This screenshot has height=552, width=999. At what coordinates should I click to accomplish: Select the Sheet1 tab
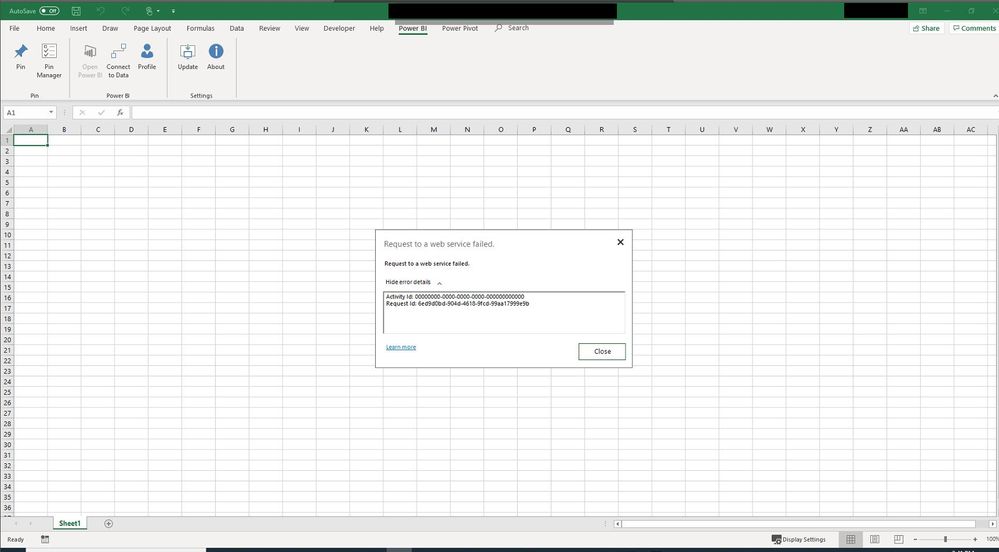click(x=69, y=523)
